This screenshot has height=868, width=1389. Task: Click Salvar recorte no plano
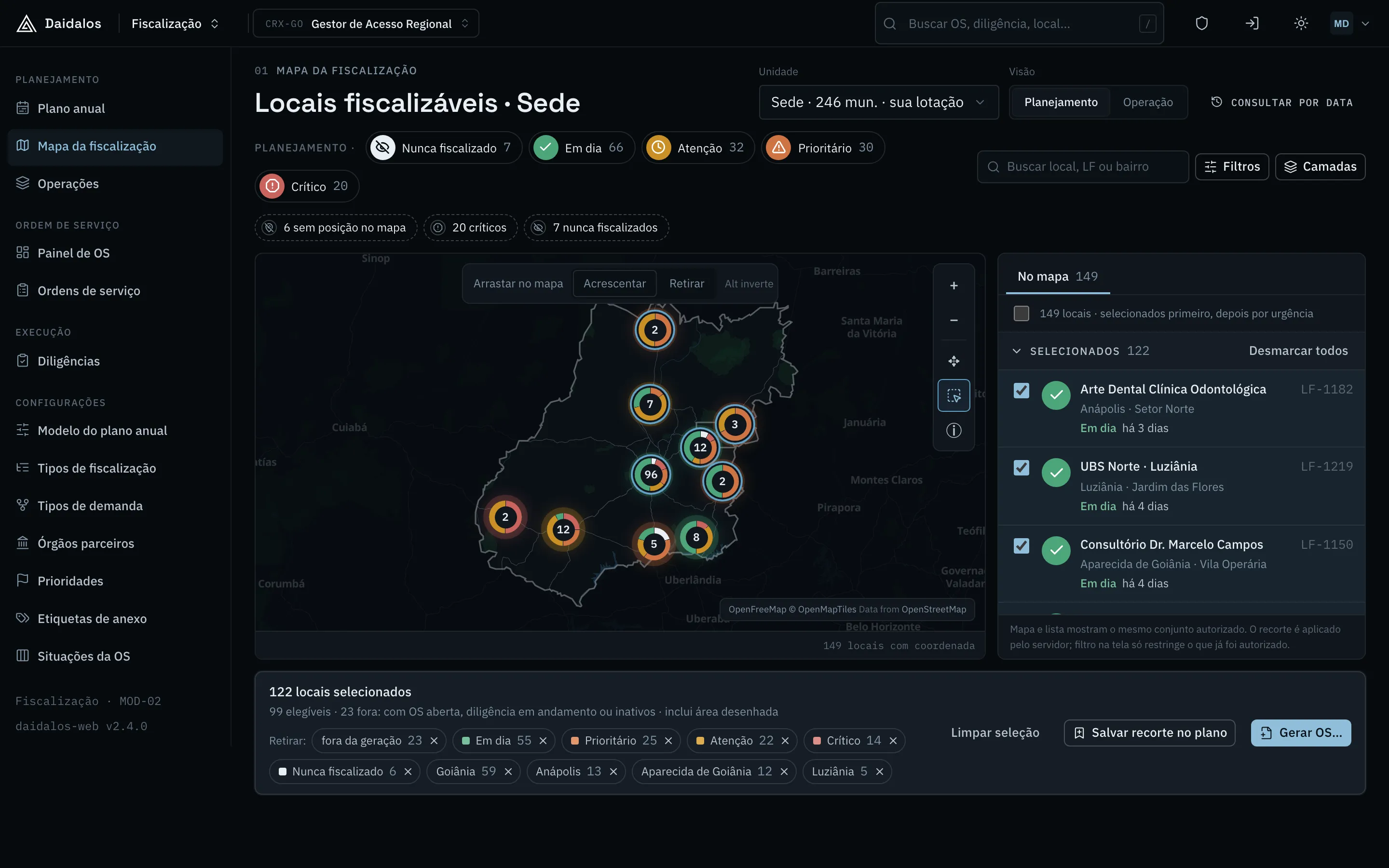[1149, 732]
